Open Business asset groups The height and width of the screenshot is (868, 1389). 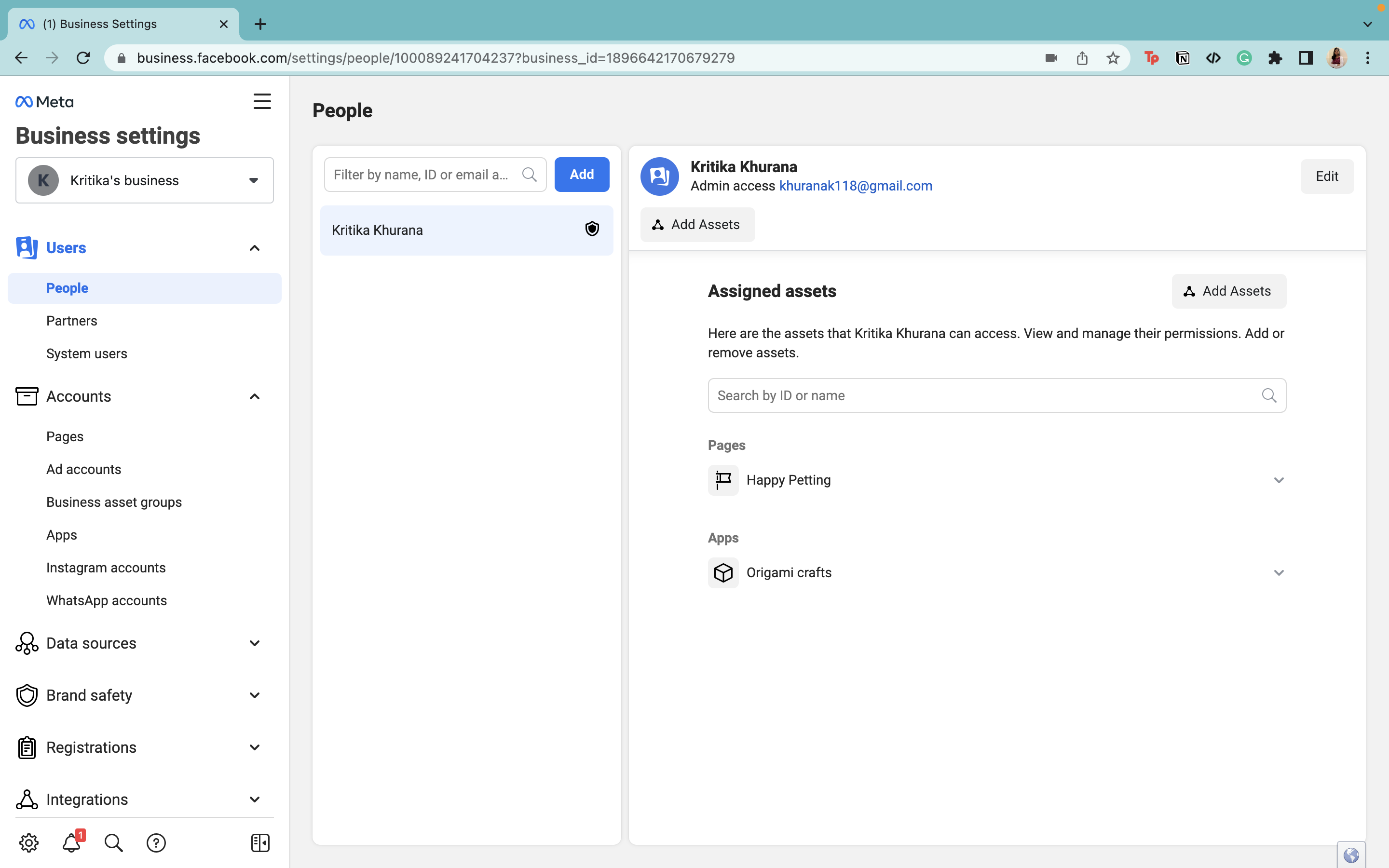(114, 502)
